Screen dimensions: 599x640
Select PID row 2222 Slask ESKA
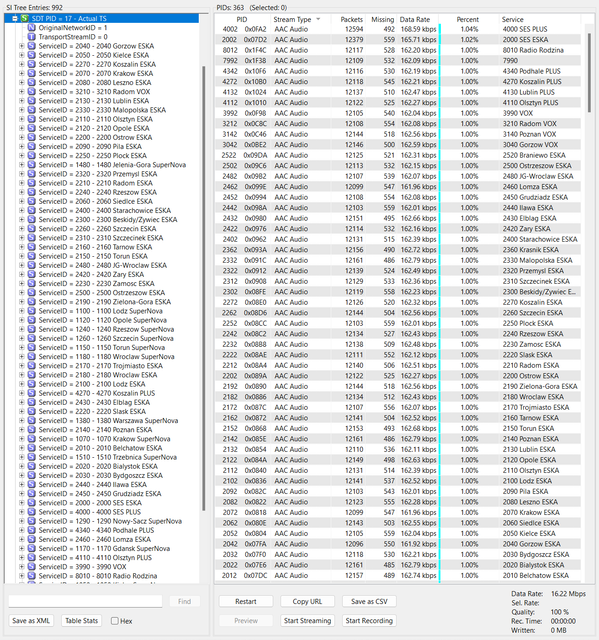pyautogui.click(x=397, y=355)
